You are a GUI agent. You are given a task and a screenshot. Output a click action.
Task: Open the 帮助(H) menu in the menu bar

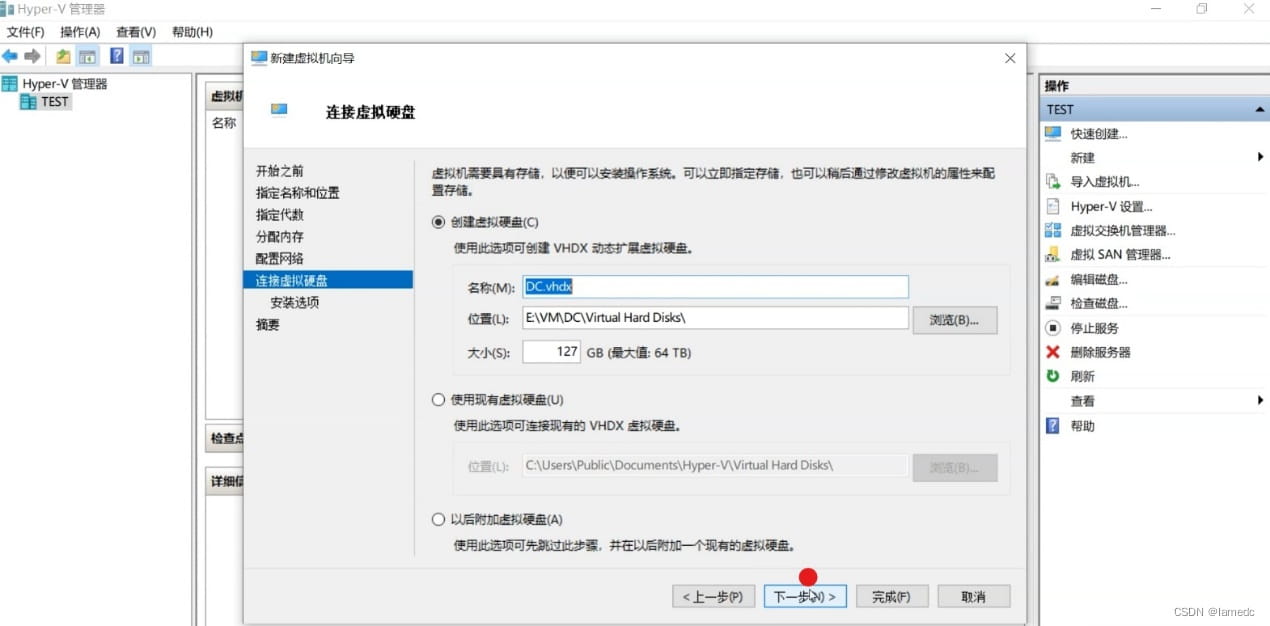[192, 32]
